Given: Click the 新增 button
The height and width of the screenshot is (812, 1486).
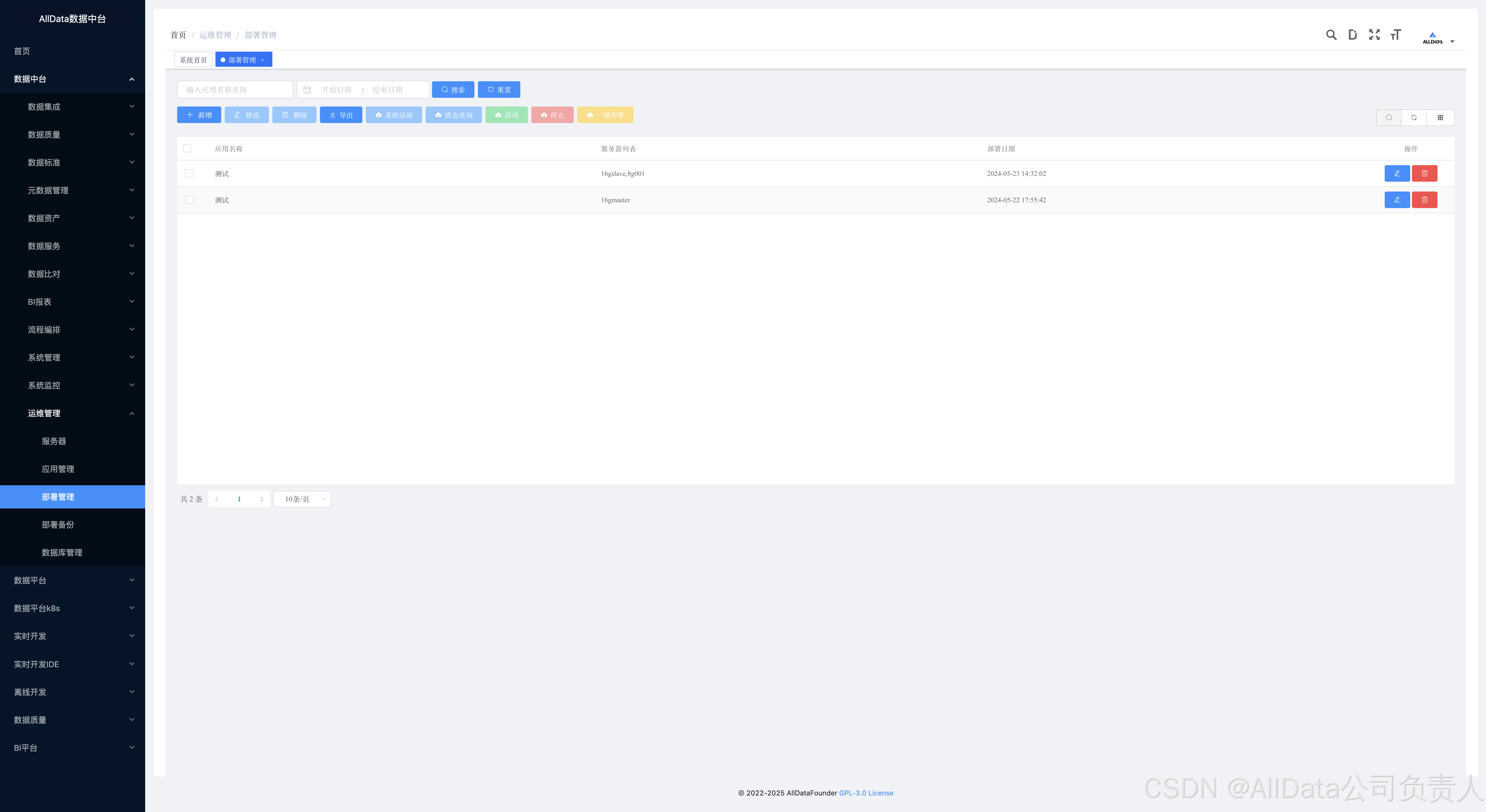Looking at the screenshot, I should pyautogui.click(x=199, y=115).
